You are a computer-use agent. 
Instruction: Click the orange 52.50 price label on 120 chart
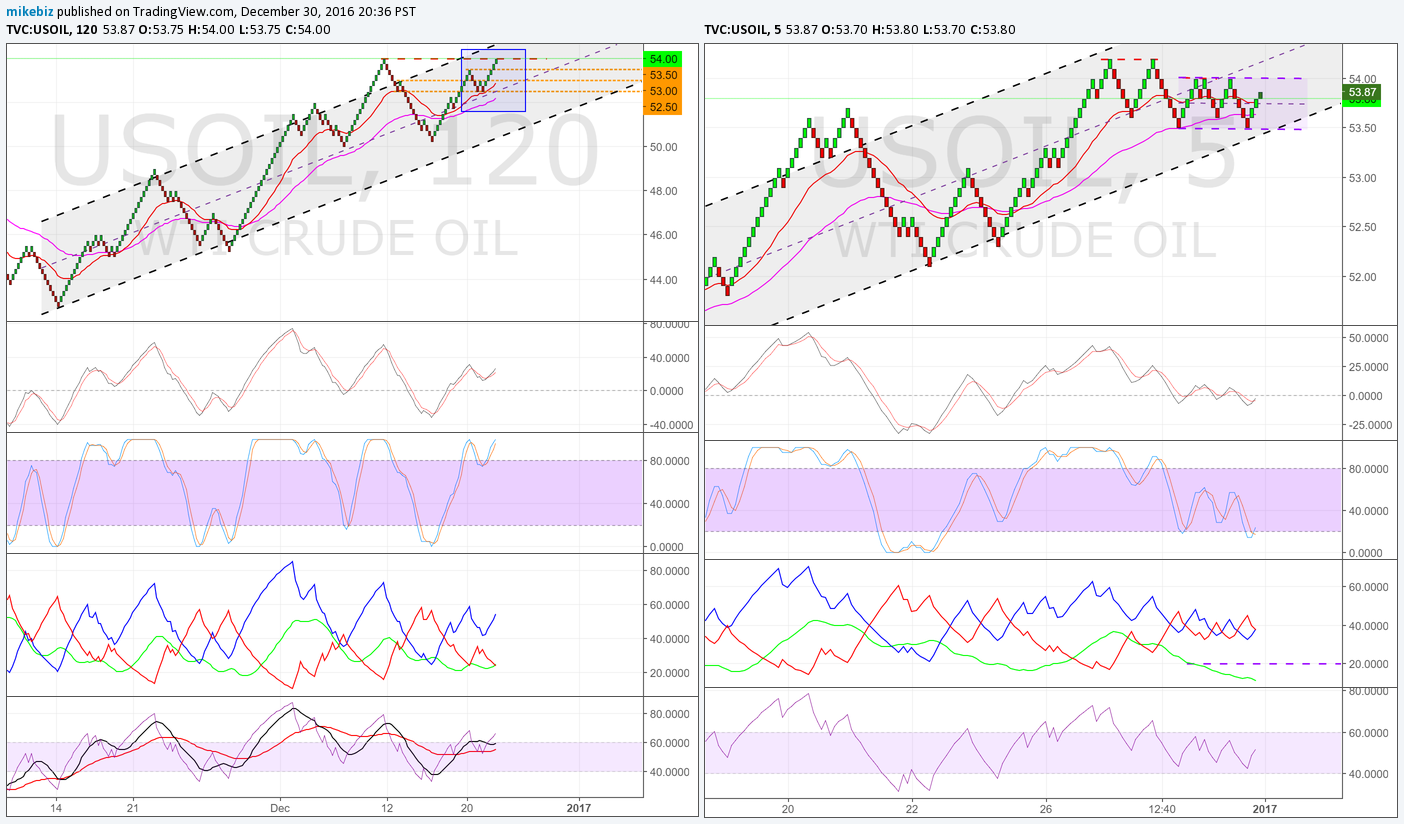(x=664, y=107)
